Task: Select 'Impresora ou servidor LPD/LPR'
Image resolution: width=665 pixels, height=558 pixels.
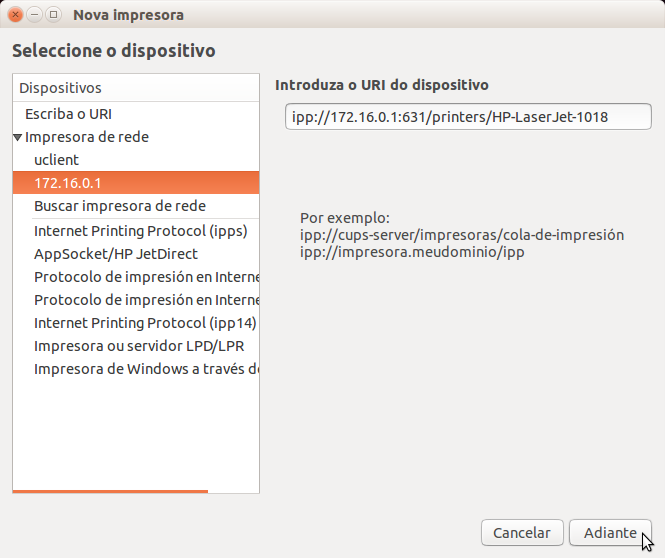Action: pyautogui.click(x=136, y=346)
